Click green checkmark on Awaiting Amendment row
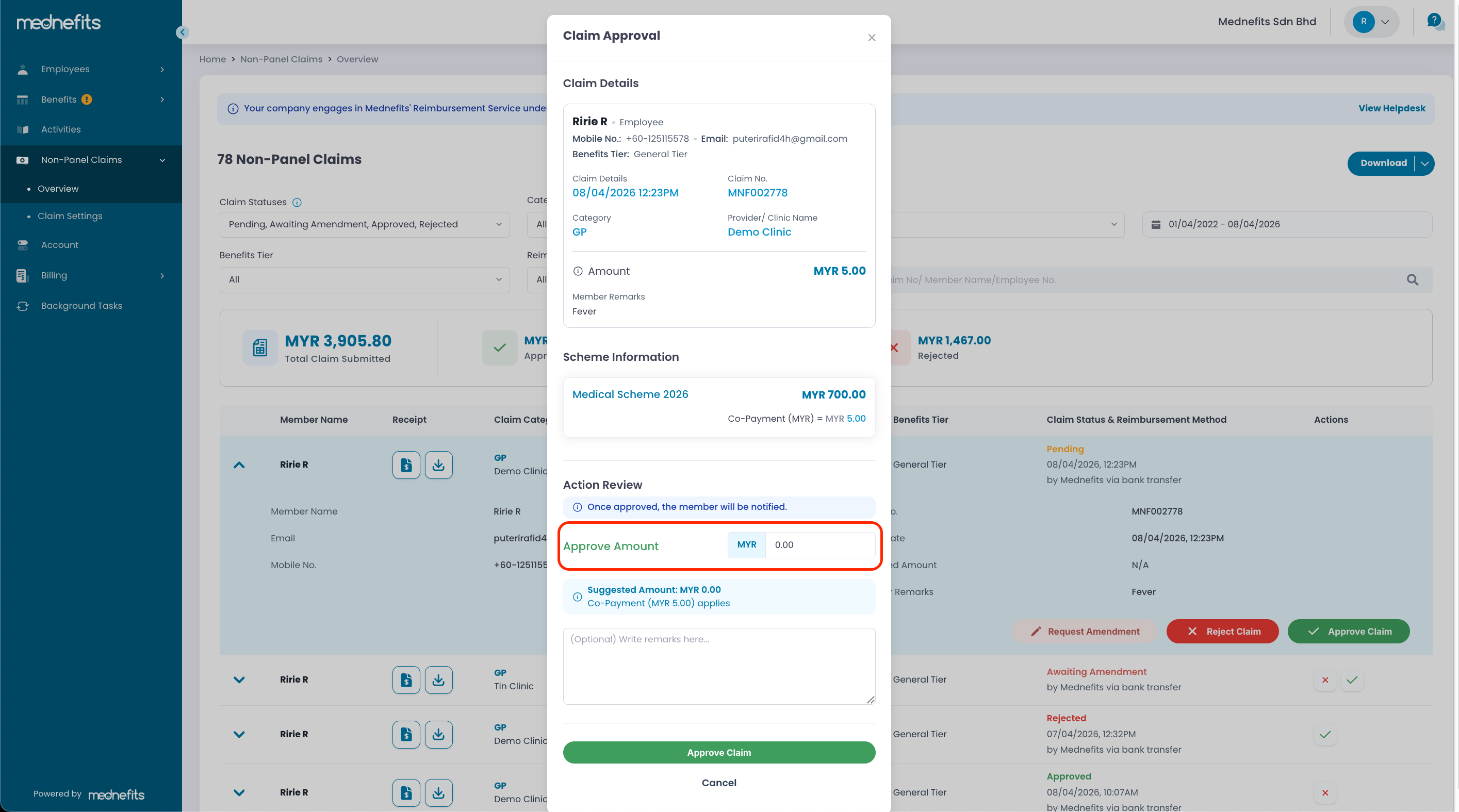The width and height of the screenshot is (1459, 812). tap(1352, 680)
